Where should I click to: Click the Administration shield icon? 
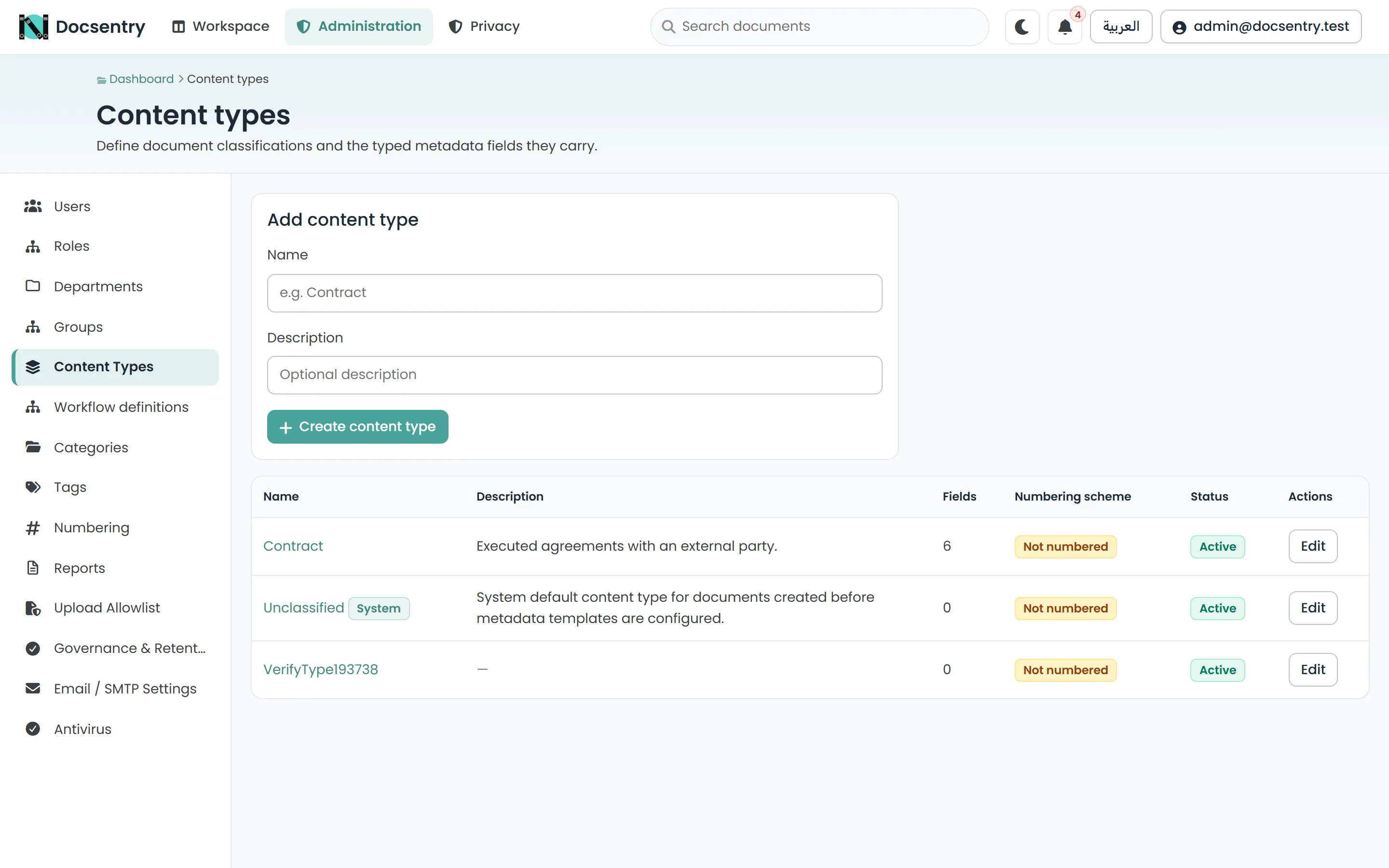[304, 27]
